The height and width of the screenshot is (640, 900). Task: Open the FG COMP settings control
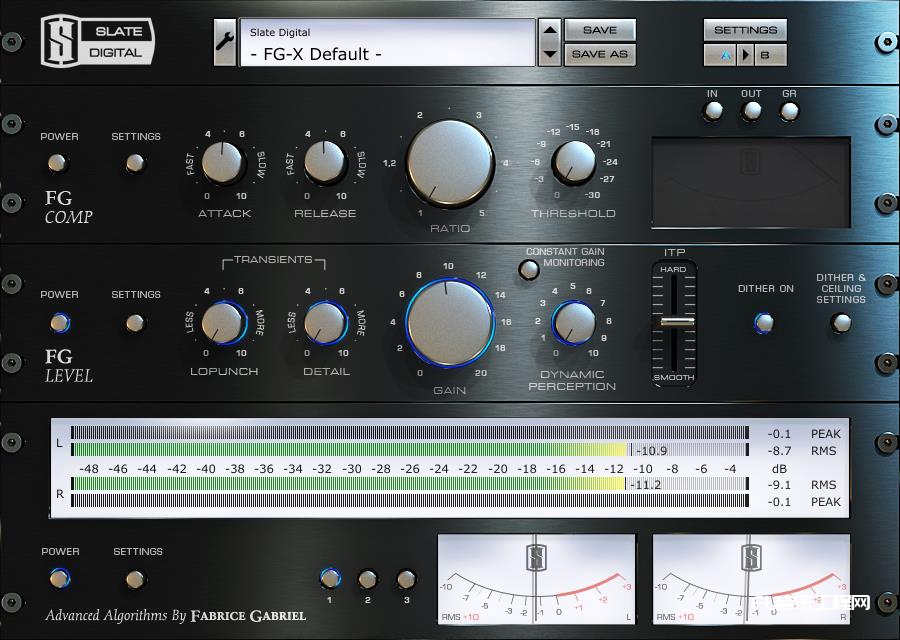tap(135, 163)
